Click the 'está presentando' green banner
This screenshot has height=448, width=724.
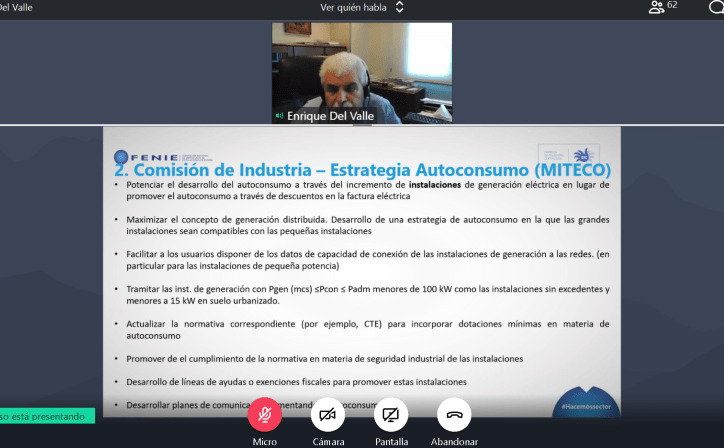(x=47, y=416)
